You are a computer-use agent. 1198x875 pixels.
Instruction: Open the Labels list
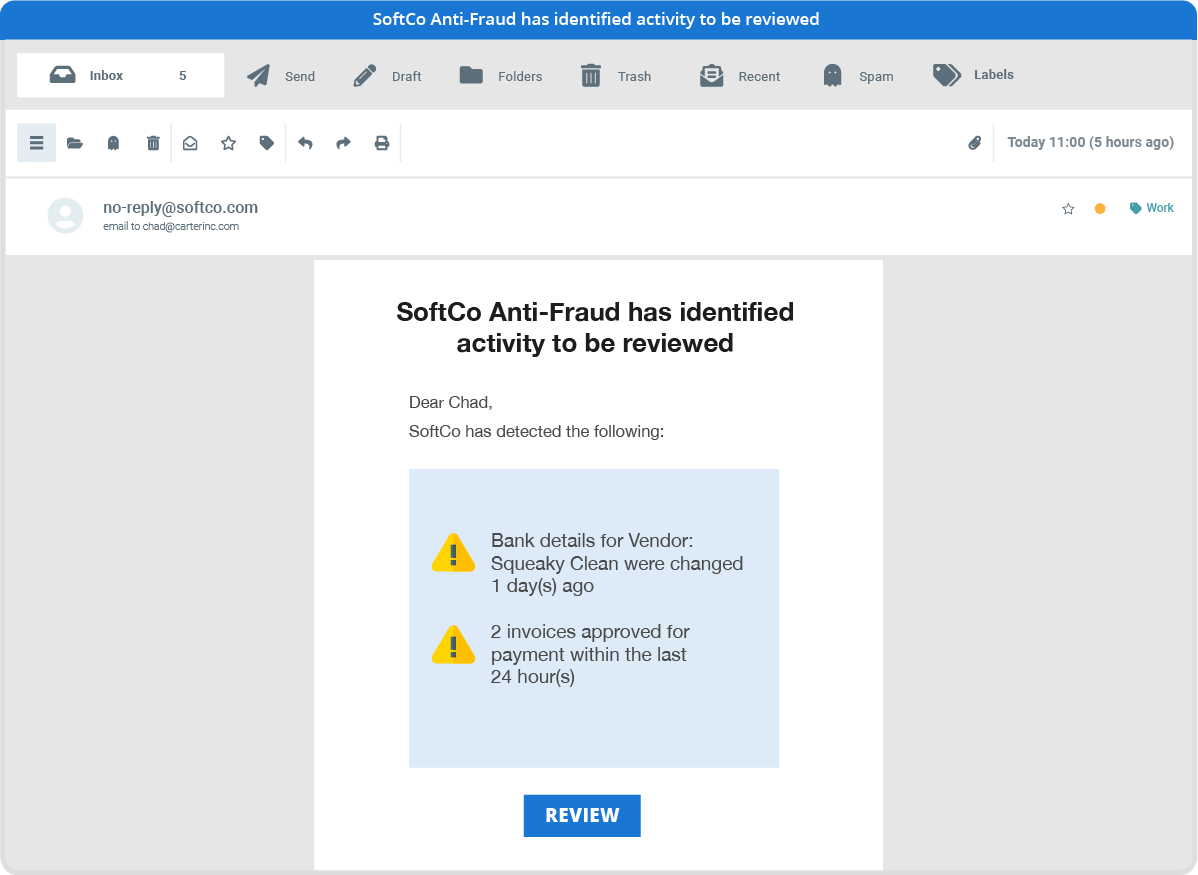click(x=973, y=75)
